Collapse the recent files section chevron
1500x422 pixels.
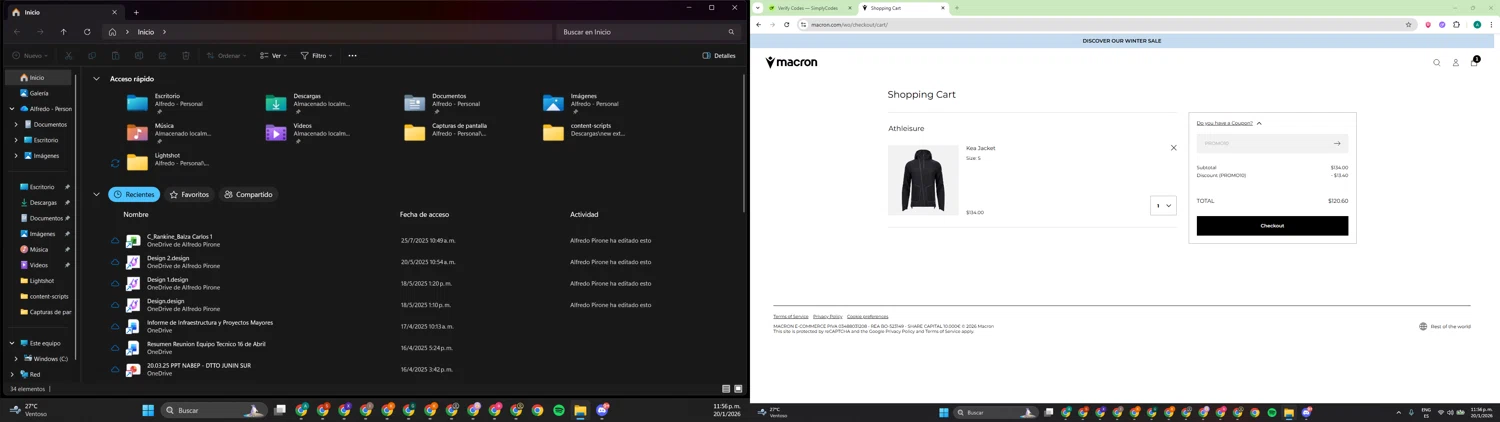96,195
